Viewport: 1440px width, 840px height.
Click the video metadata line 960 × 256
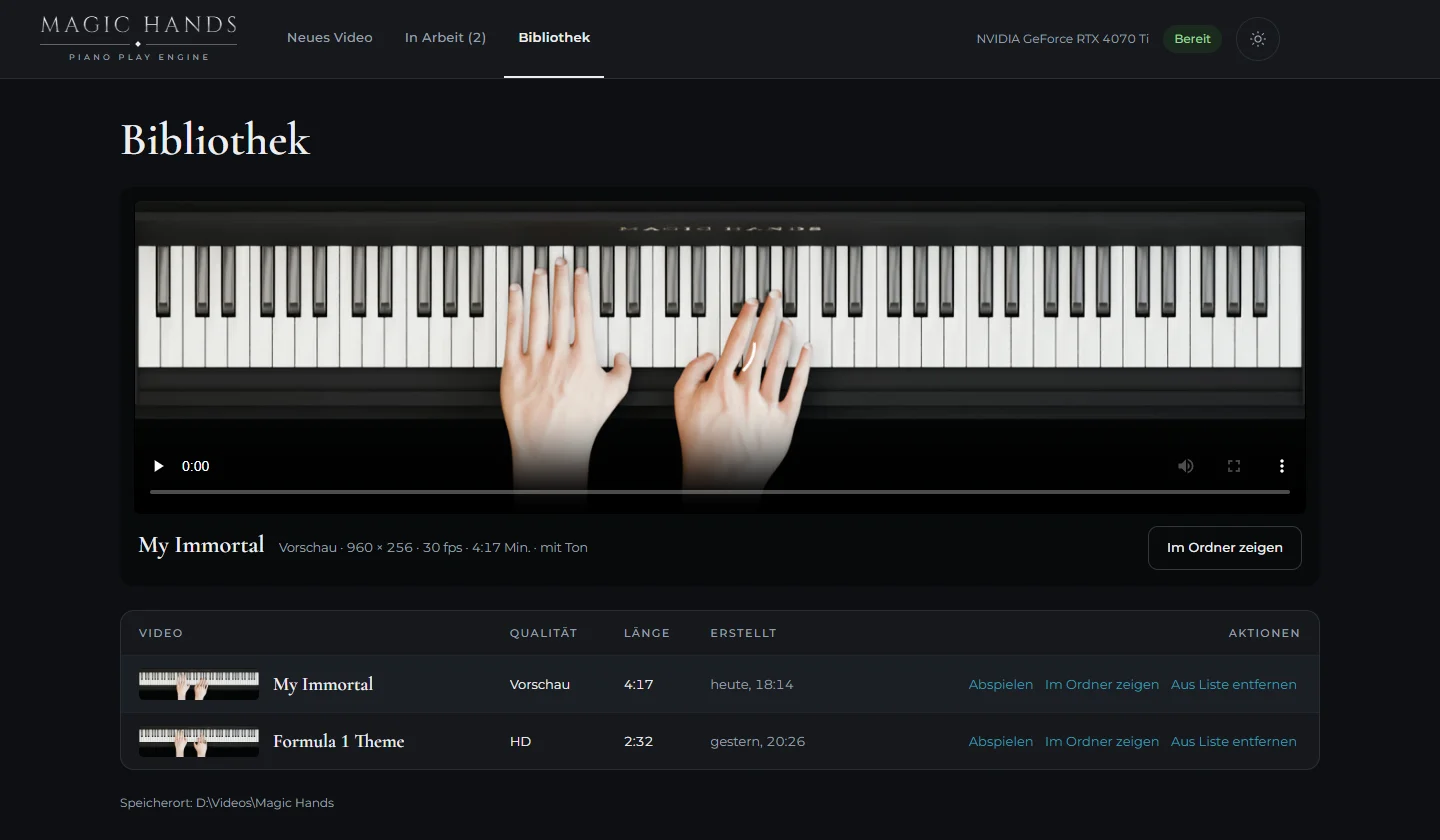click(x=433, y=548)
